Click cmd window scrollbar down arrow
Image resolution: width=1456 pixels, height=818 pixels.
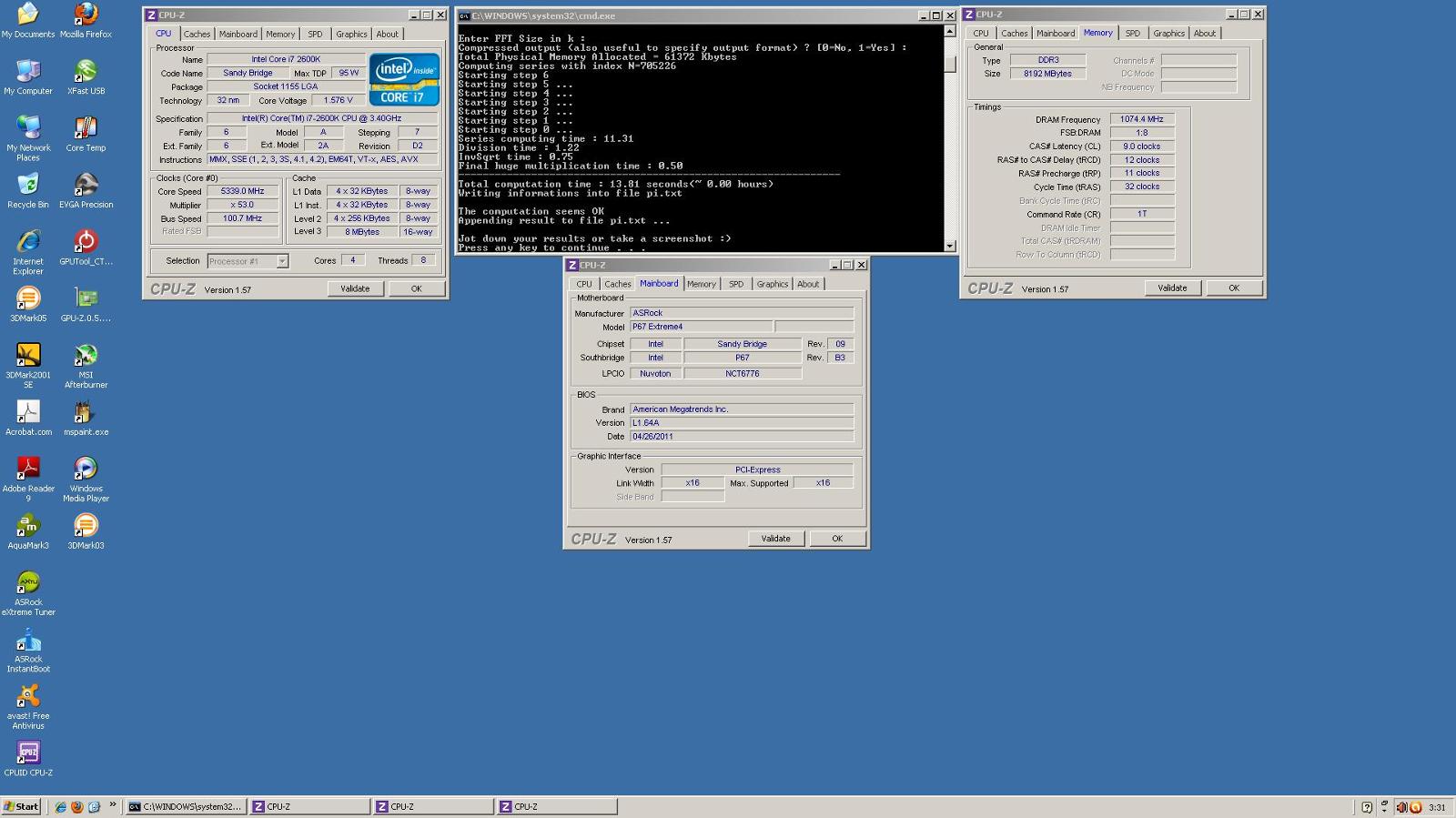tap(950, 246)
